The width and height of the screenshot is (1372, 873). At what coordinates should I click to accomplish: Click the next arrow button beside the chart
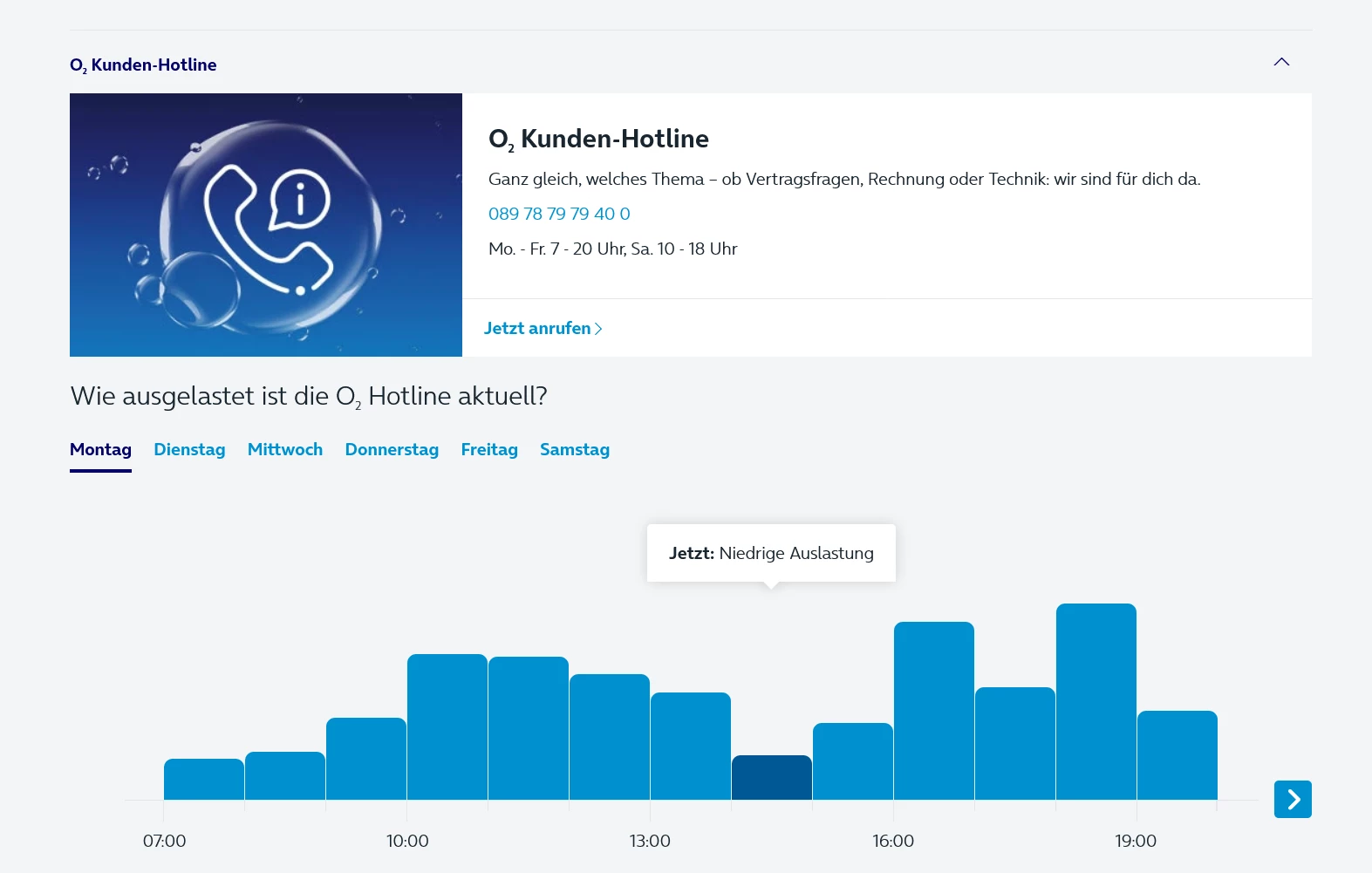pos(1293,799)
